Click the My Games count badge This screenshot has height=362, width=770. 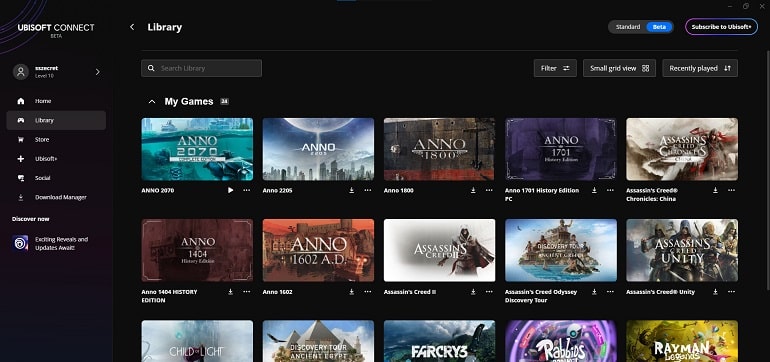(x=224, y=102)
